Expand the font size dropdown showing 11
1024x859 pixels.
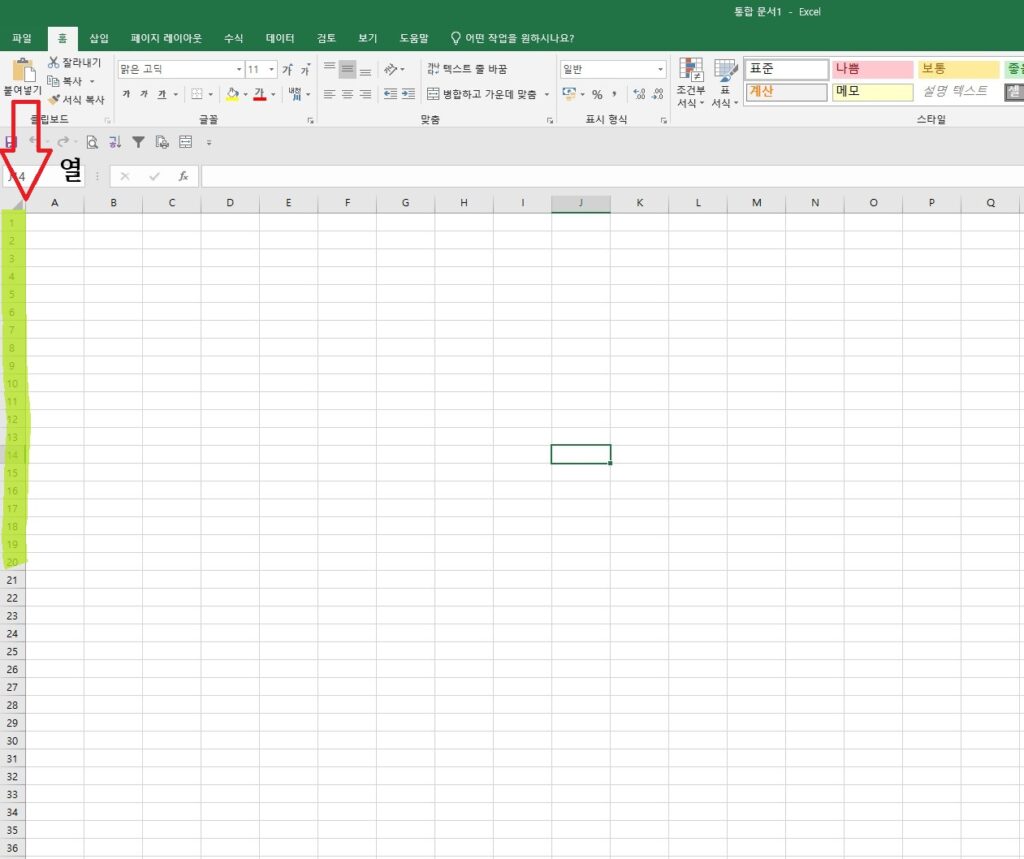tap(272, 69)
